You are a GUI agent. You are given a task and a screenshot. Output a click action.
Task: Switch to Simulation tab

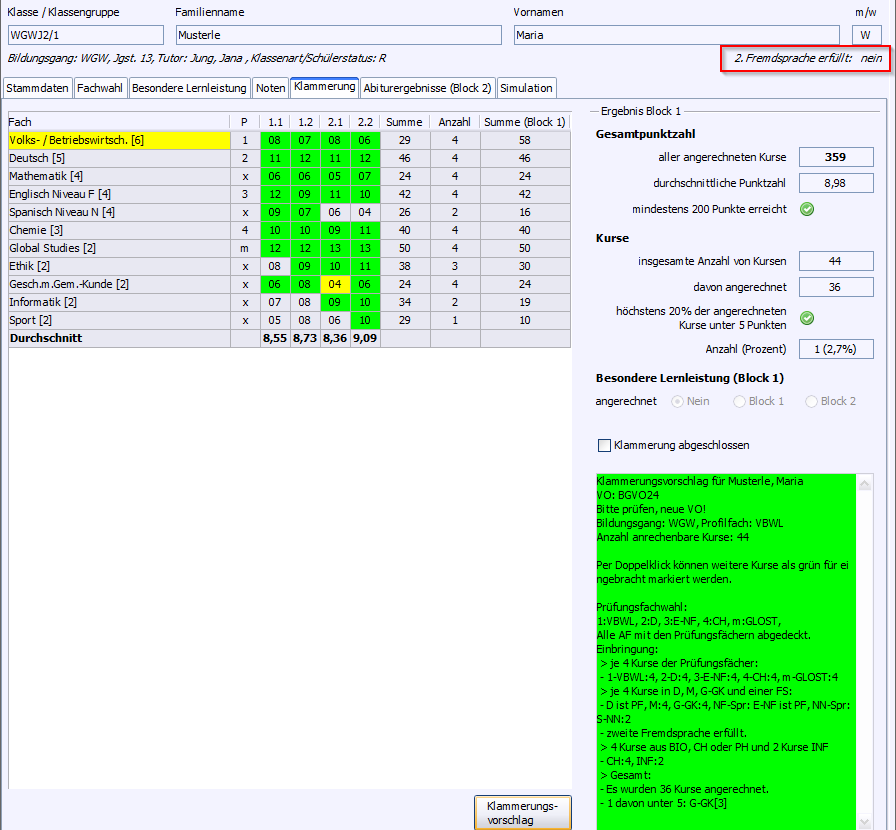pyautogui.click(x=526, y=88)
